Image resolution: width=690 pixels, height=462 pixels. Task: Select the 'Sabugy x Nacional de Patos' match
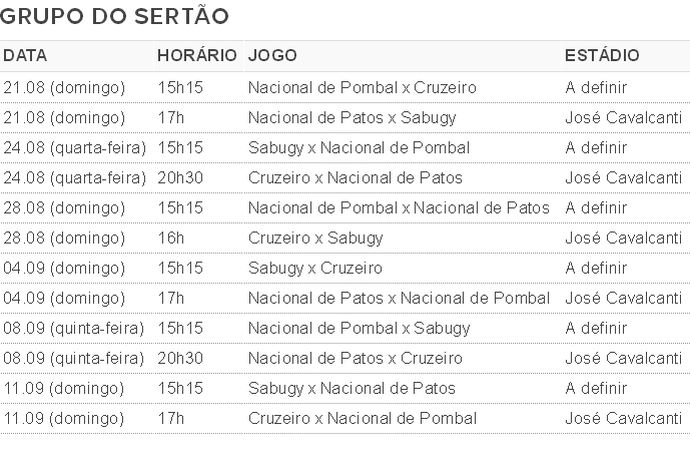tap(352, 388)
